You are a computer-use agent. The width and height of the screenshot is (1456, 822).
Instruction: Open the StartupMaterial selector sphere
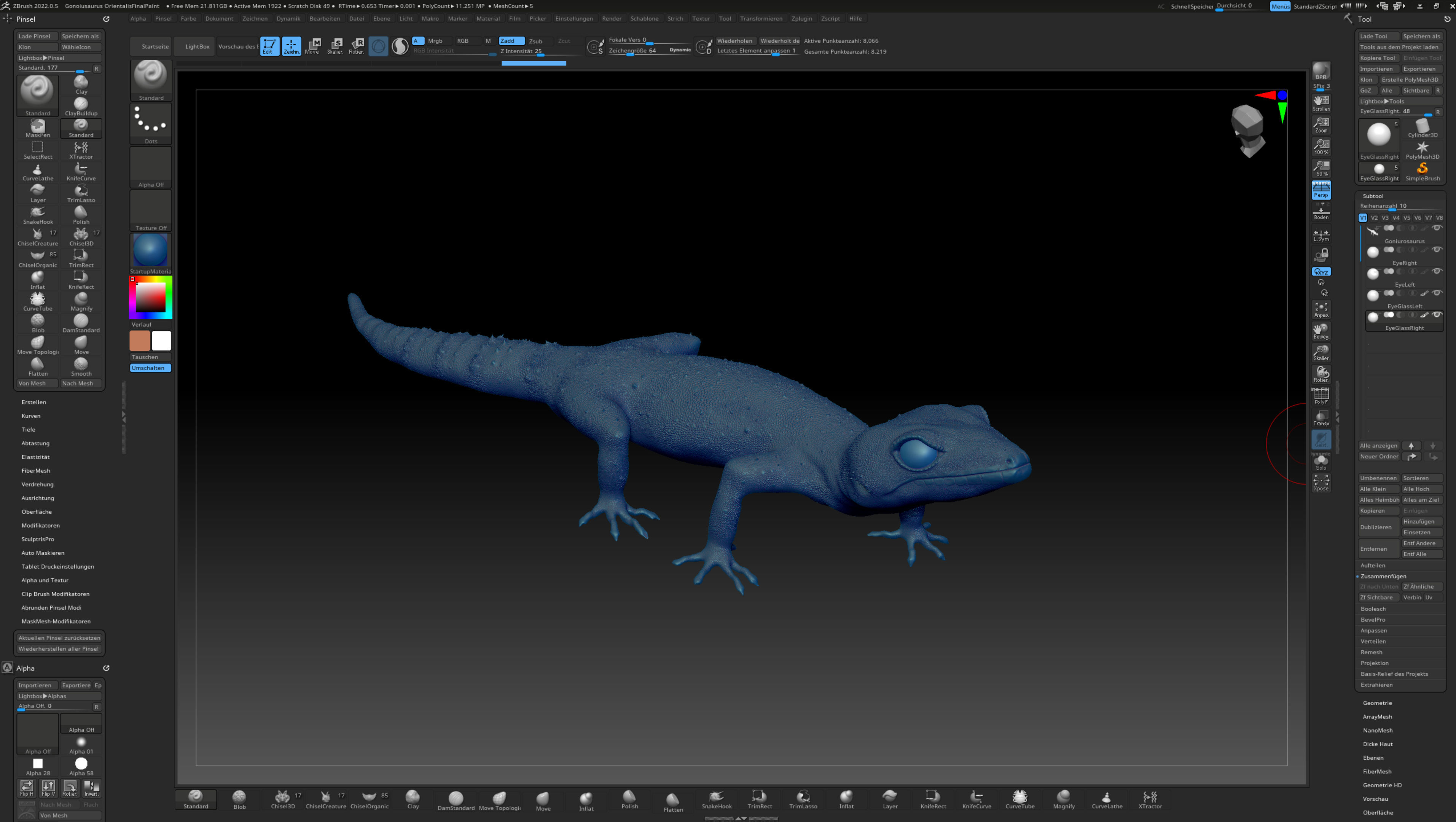tap(151, 250)
